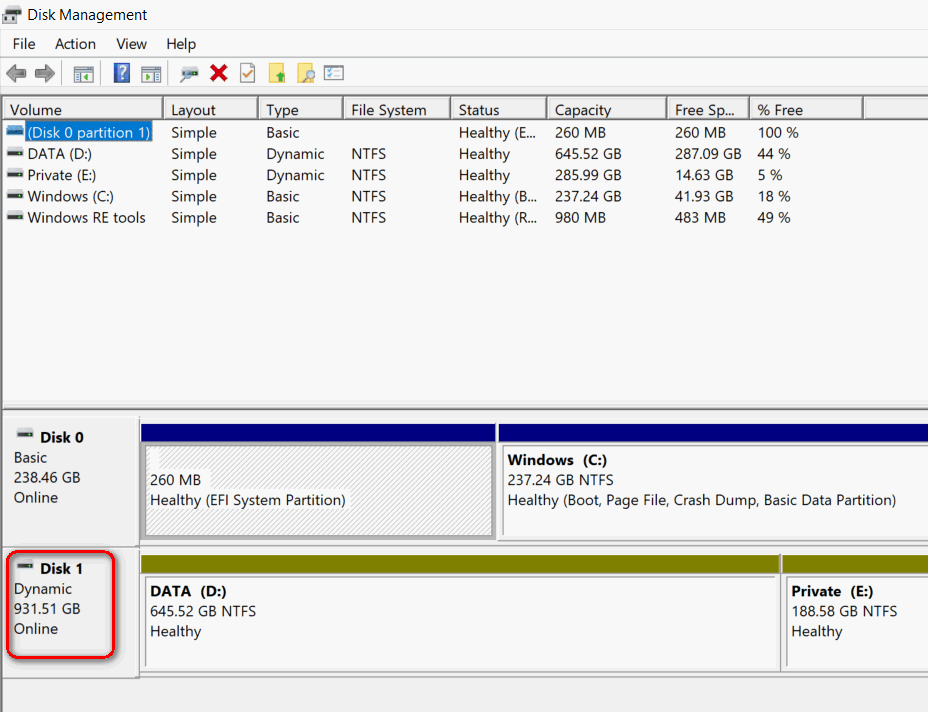928x712 pixels.
Task: Sort by the Free Space column header
Action: point(708,109)
